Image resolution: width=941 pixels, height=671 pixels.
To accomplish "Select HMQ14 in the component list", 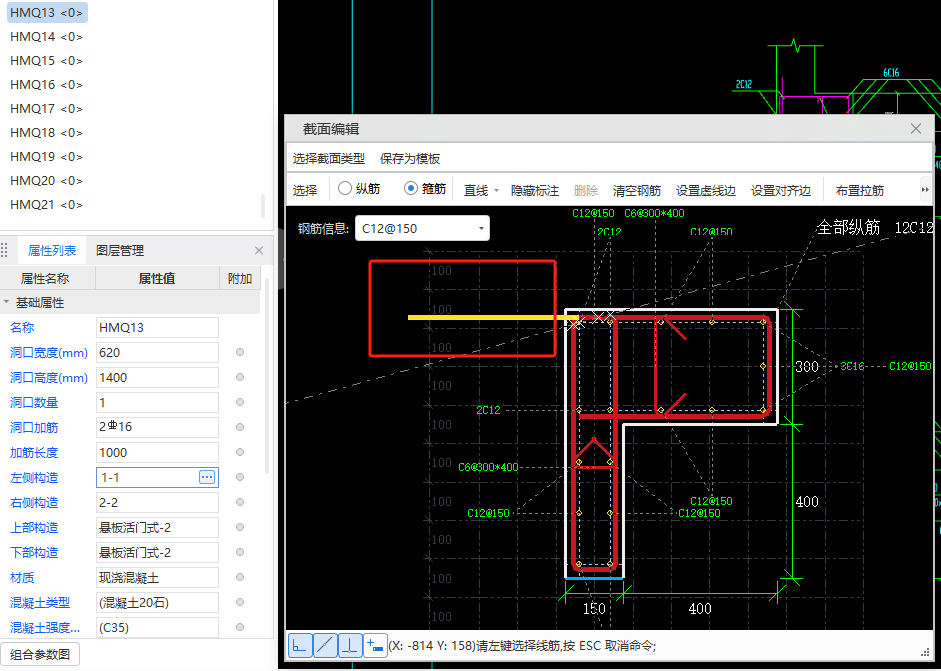I will [47, 37].
